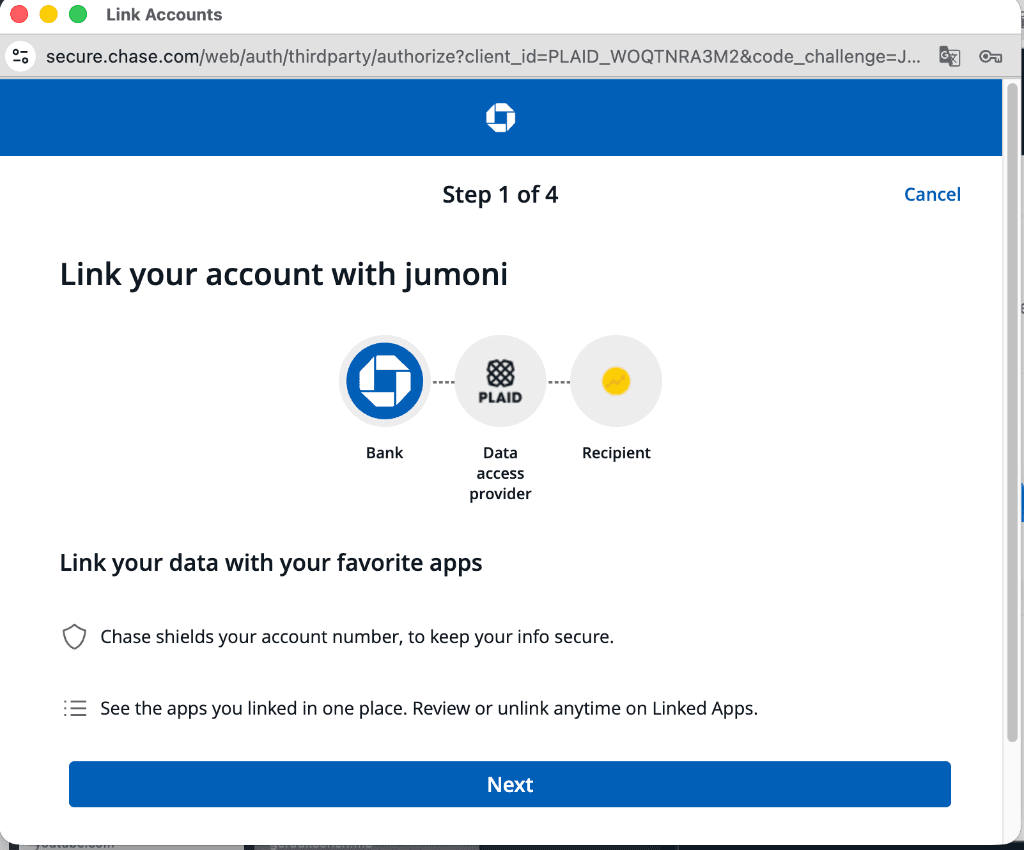Open site settings icon in address bar
Viewport: 1024px width, 850px height.
(21, 56)
